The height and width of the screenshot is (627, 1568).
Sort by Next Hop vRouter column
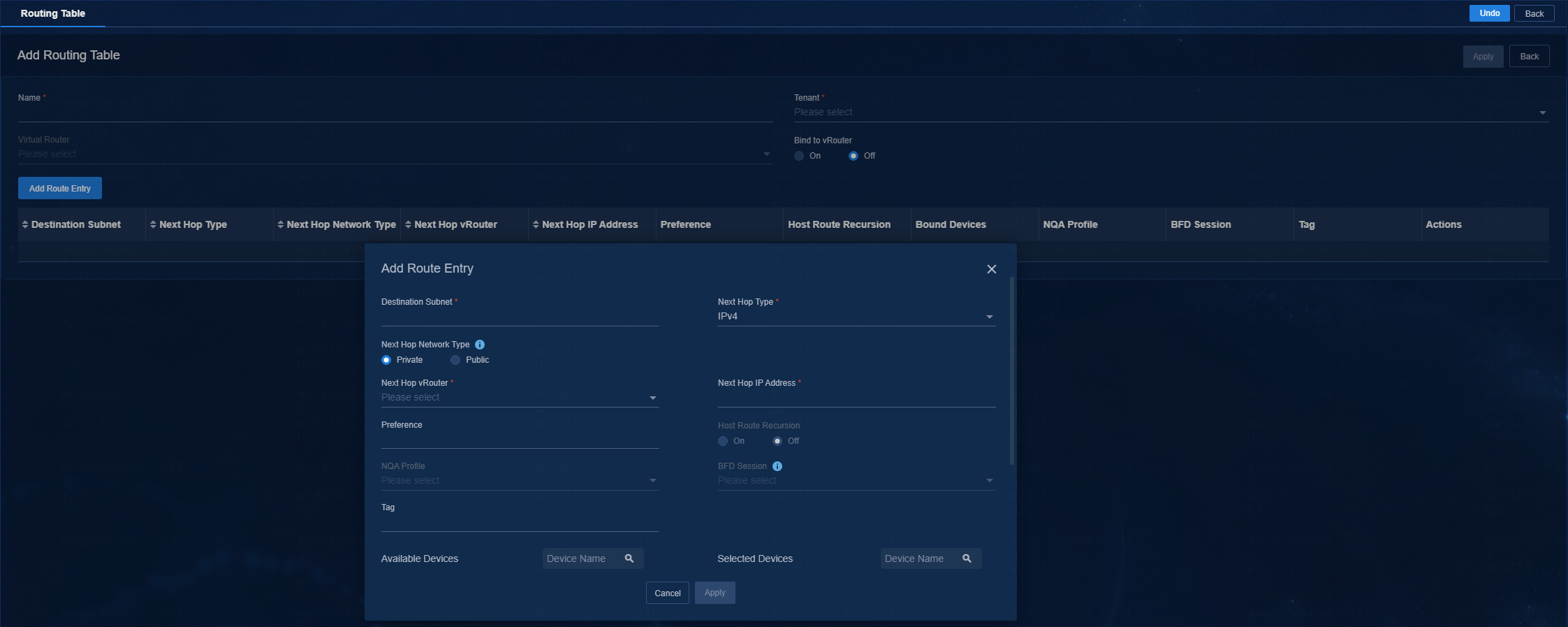(x=409, y=224)
